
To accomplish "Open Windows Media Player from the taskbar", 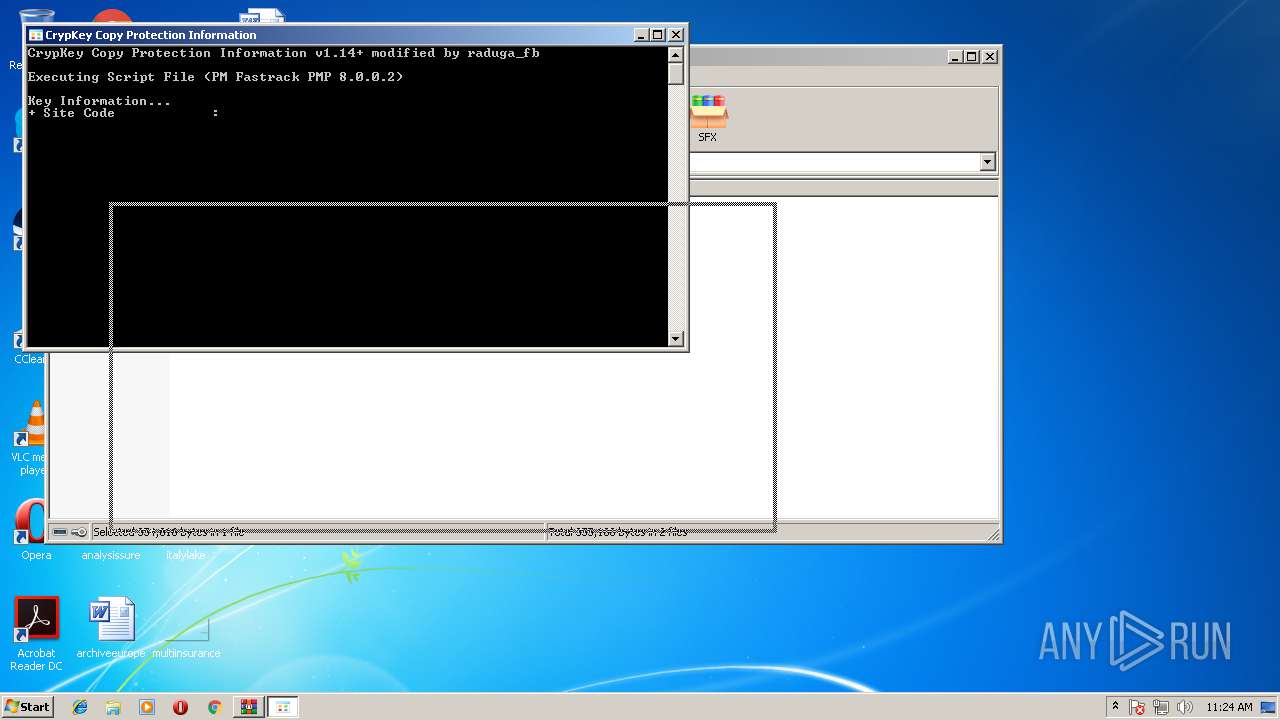I will pos(147,707).
